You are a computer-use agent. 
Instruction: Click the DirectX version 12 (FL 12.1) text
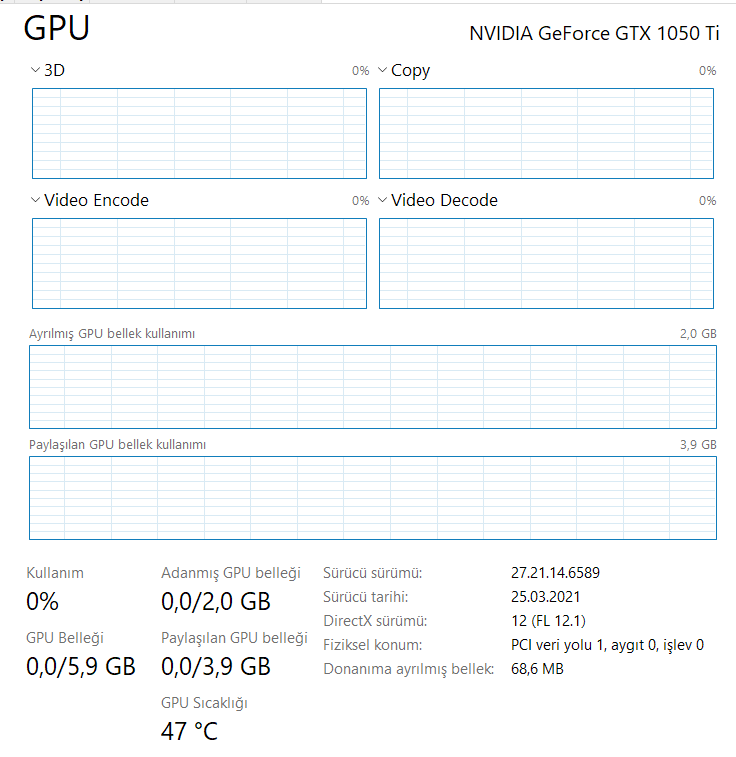548,621
